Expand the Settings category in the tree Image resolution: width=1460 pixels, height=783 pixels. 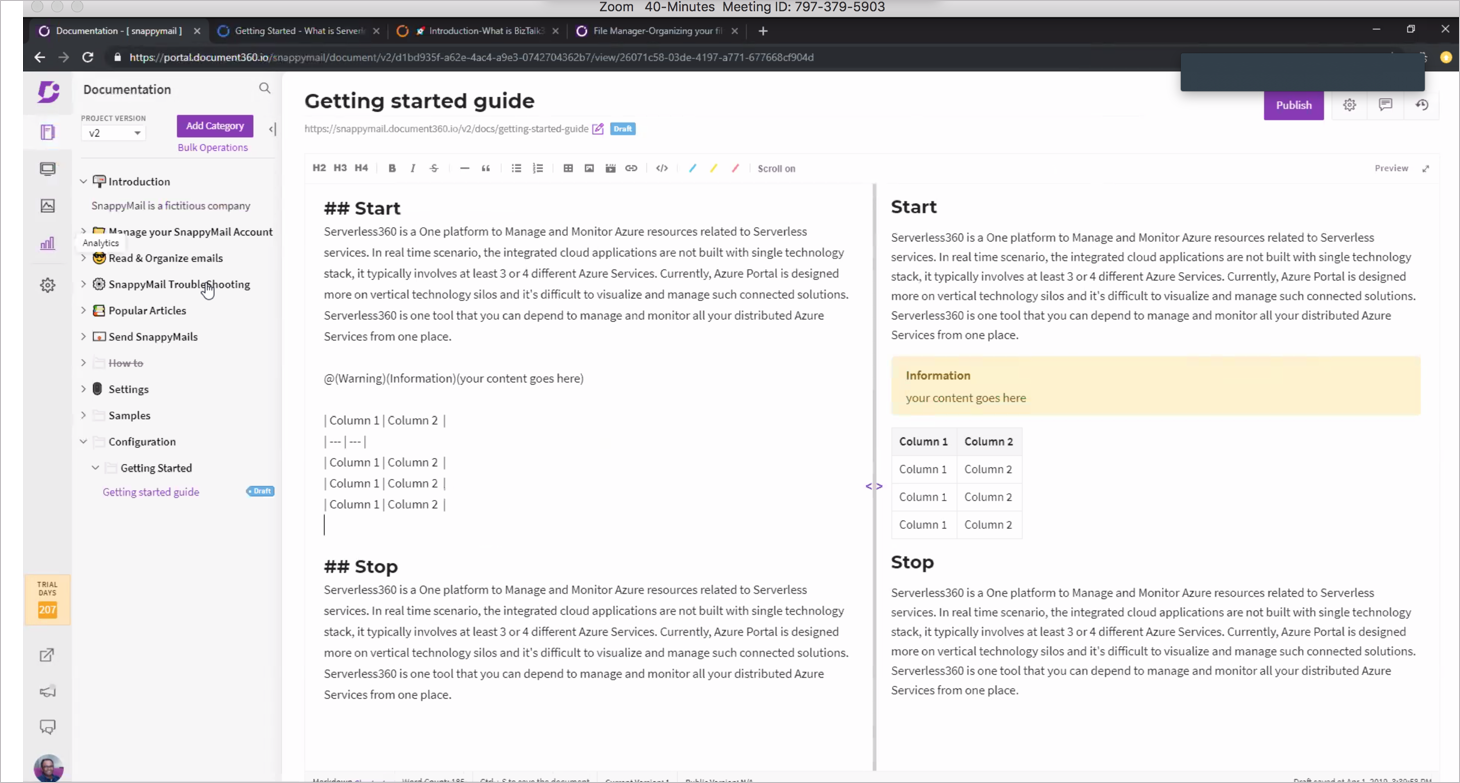point(83,389)
